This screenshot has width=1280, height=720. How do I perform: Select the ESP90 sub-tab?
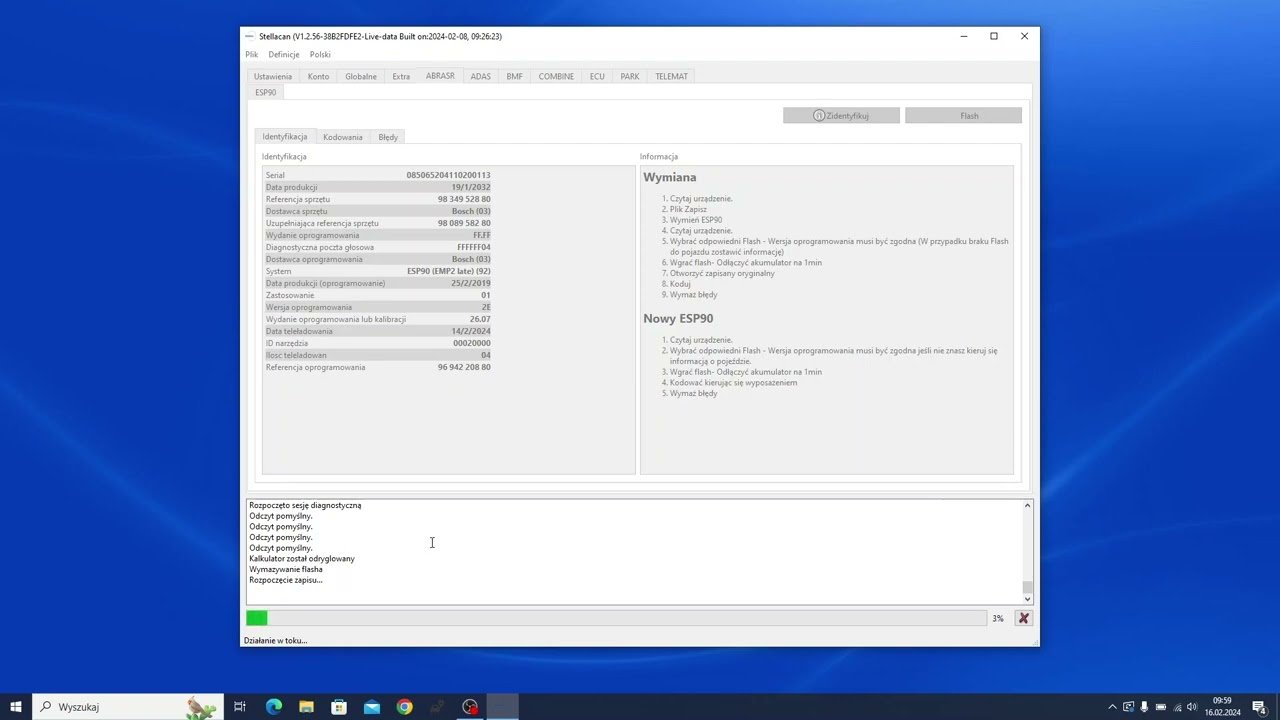point(265,92)
